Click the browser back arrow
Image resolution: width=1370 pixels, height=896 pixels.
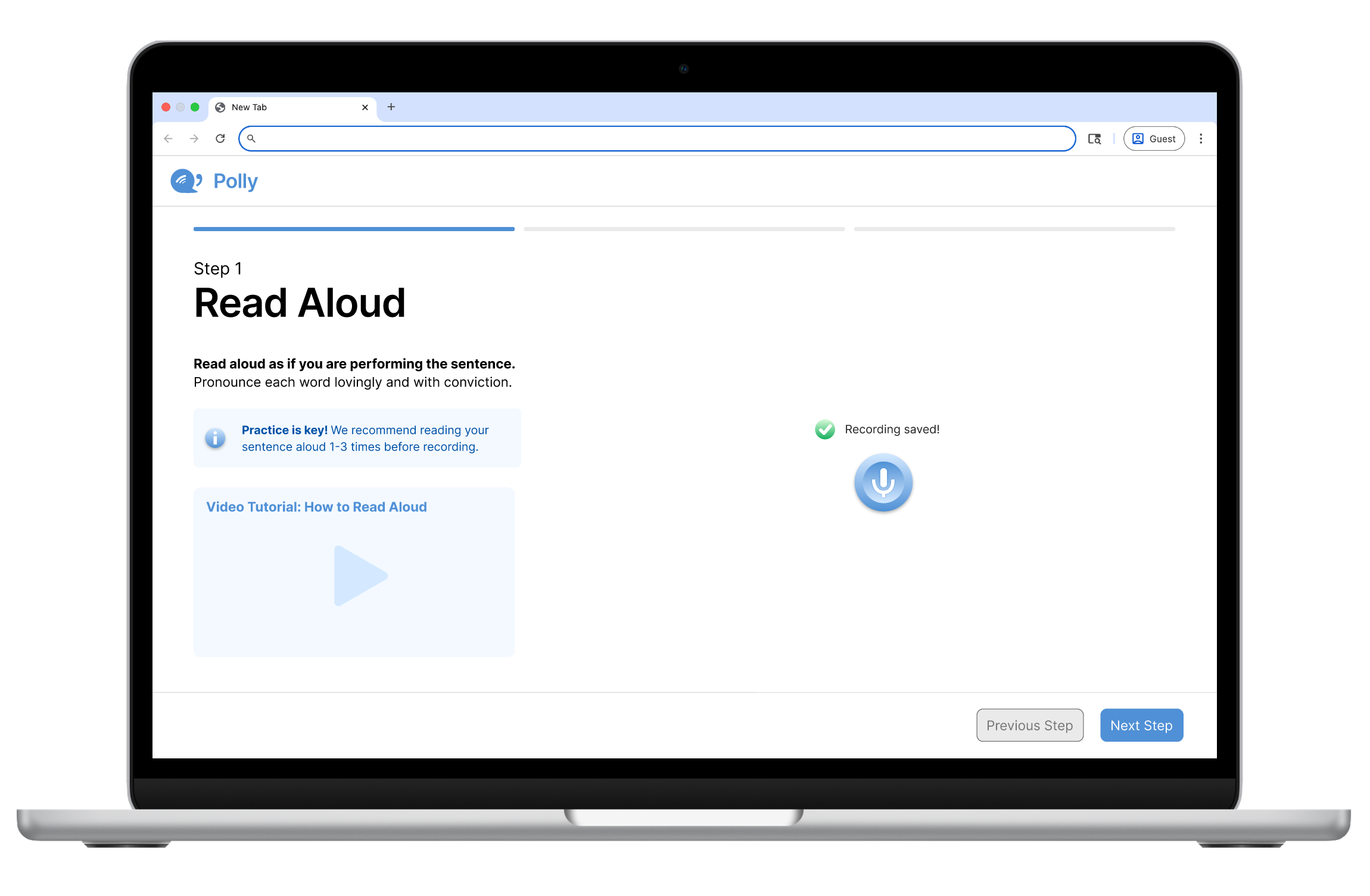click(x=169, y=139)
